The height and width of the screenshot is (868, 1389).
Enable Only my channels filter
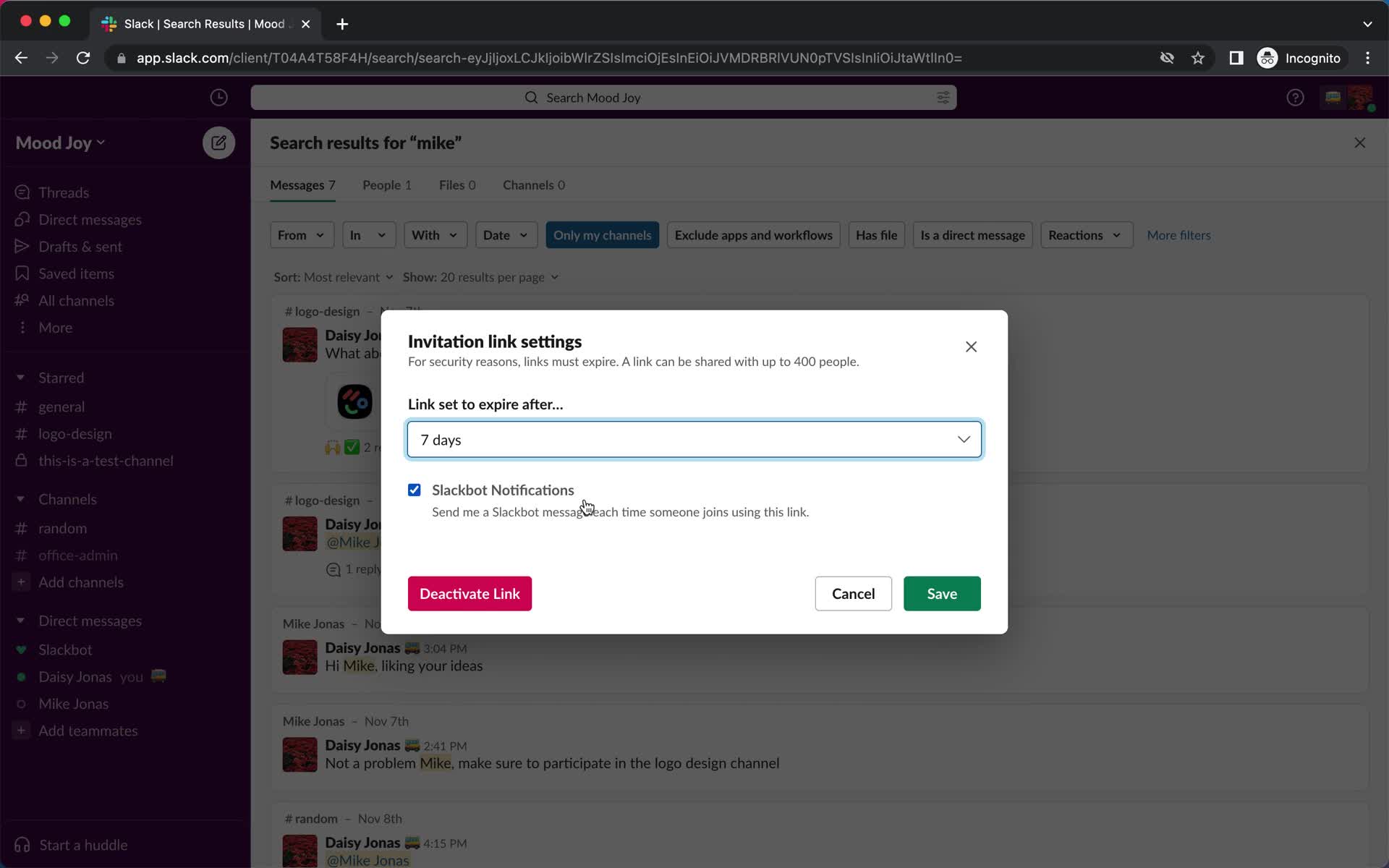coord(602,235)
